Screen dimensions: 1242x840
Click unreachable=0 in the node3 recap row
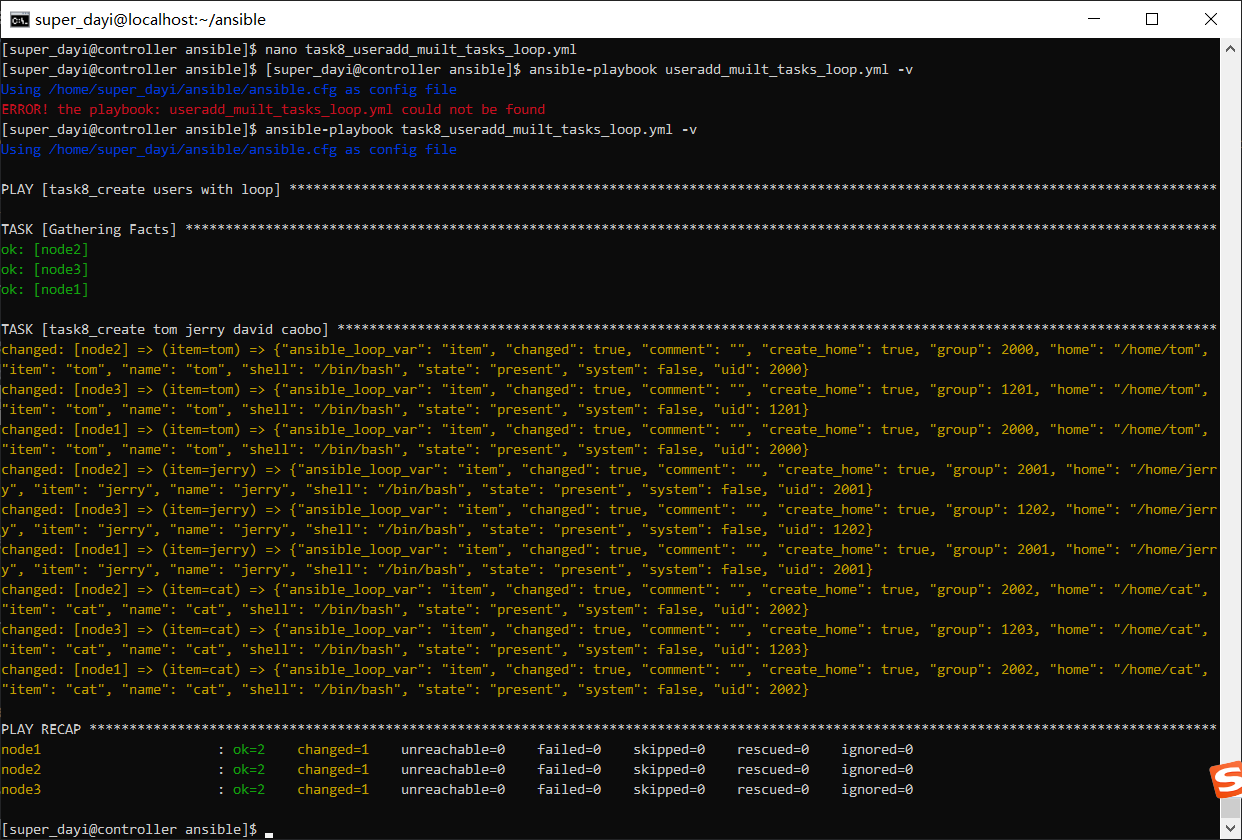click(x=453, y=789)
